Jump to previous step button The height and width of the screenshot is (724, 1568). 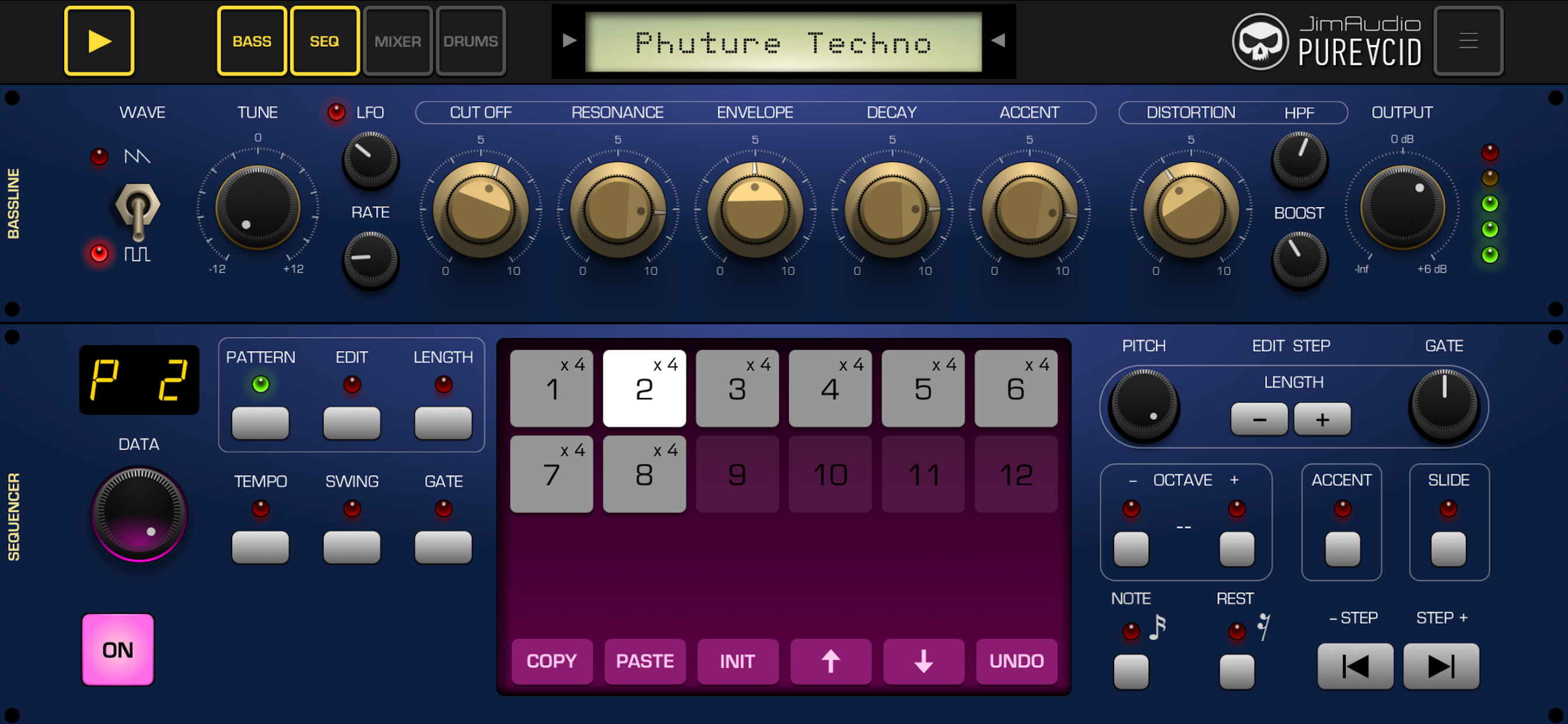pos(1354,666)
